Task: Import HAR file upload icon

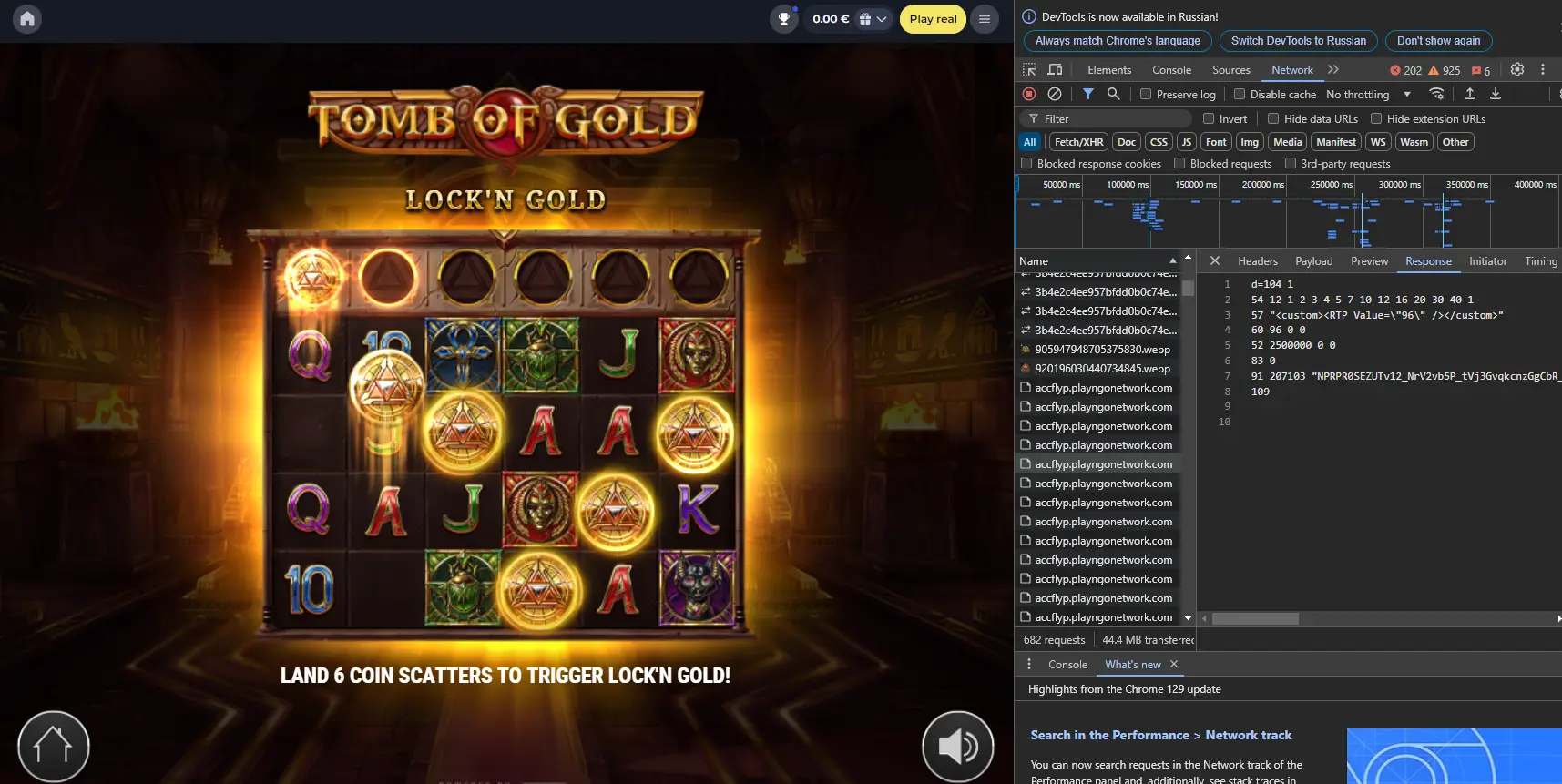Action: click(x=1469, y=94)
